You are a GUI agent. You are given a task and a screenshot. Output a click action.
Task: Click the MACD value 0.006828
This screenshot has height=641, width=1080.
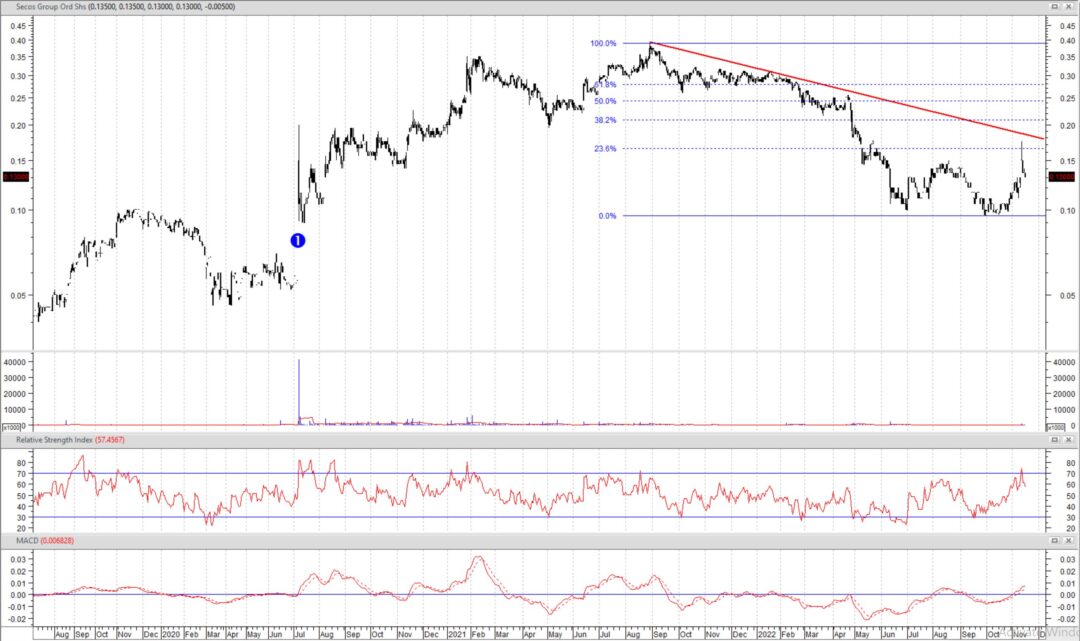57,541
